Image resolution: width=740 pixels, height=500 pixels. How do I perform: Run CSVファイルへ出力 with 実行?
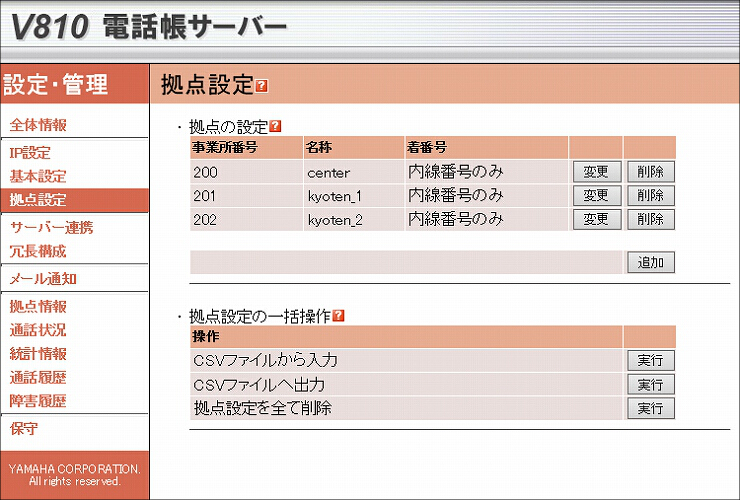651,384
